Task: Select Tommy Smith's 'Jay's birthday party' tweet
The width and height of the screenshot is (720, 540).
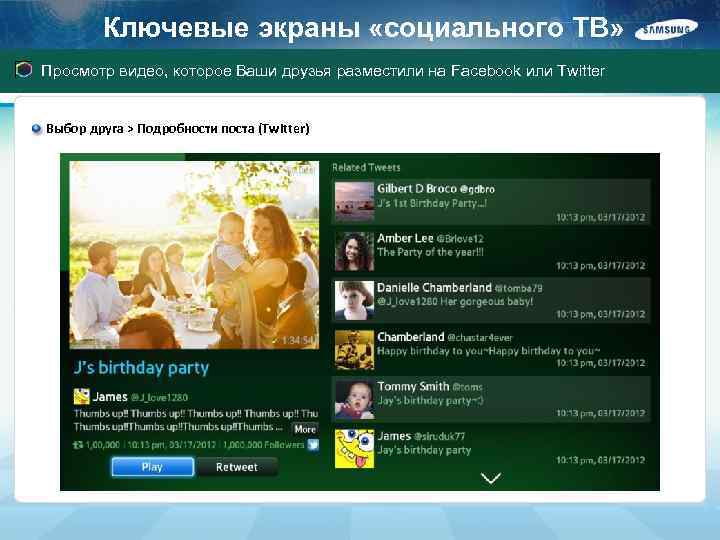Action: point(490,400)
